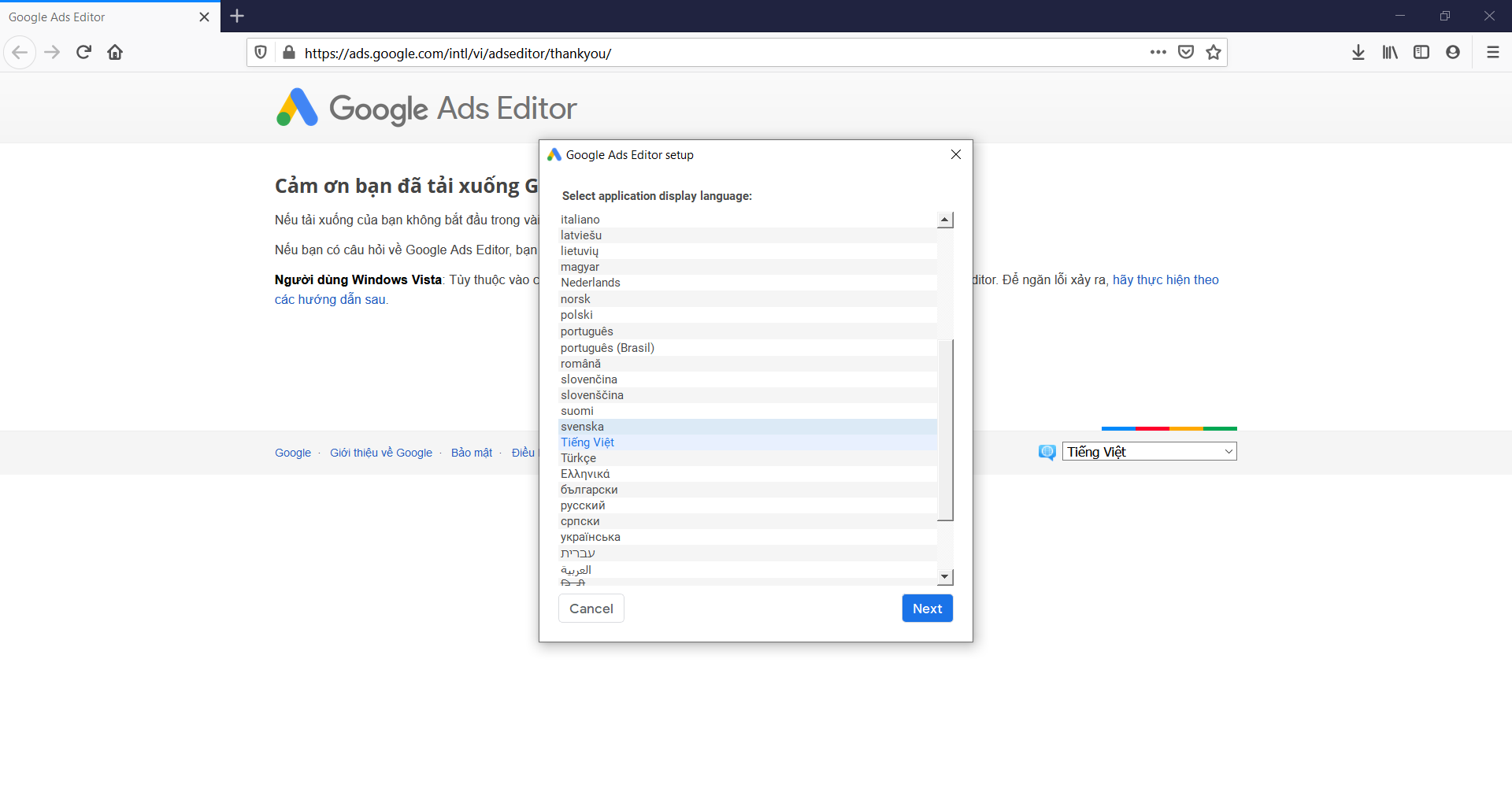Save page to Pocket icon

(x=1185, y=53)
